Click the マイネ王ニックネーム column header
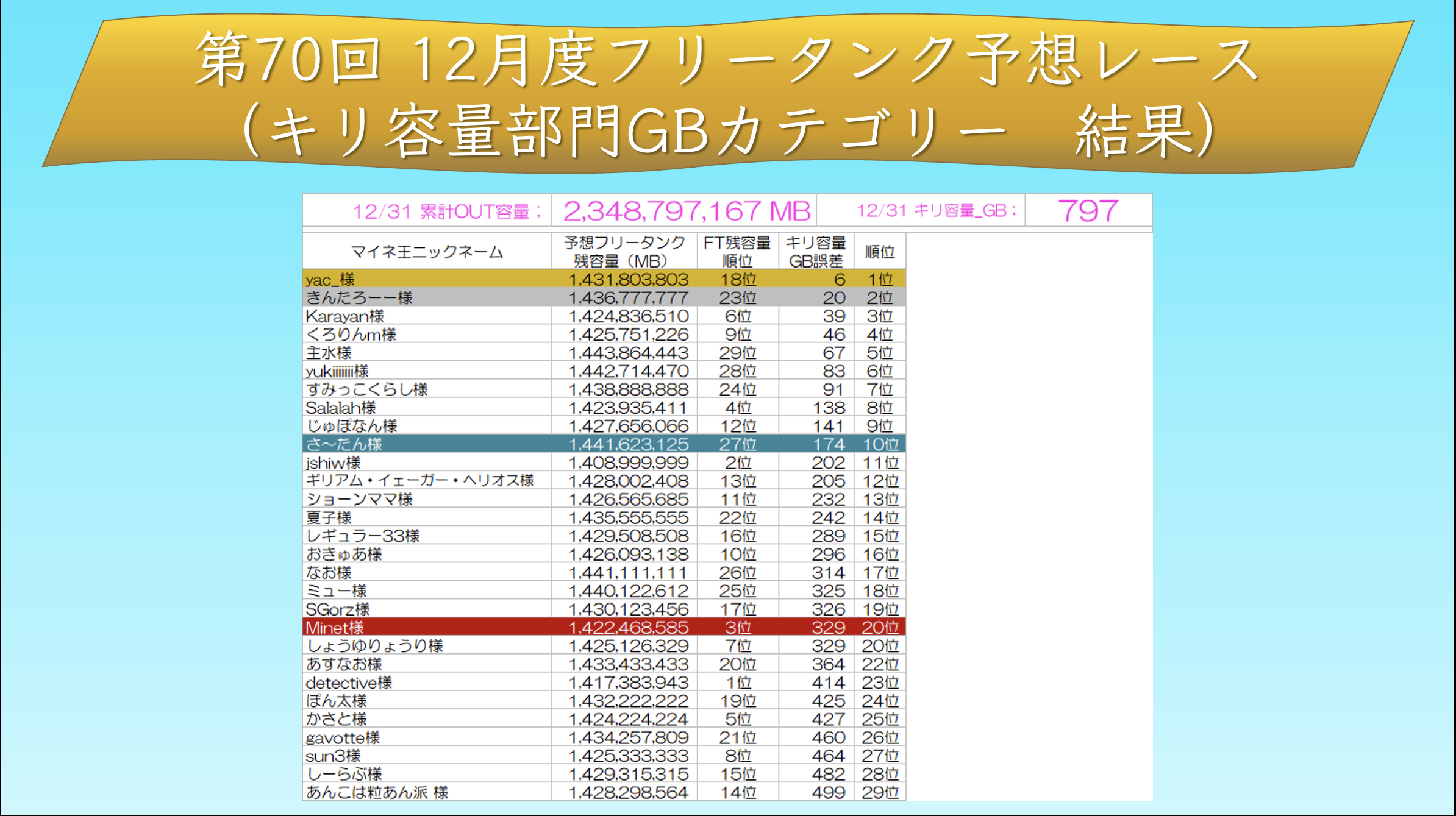Screen dimensions: 1456x816 pos(427,251)
